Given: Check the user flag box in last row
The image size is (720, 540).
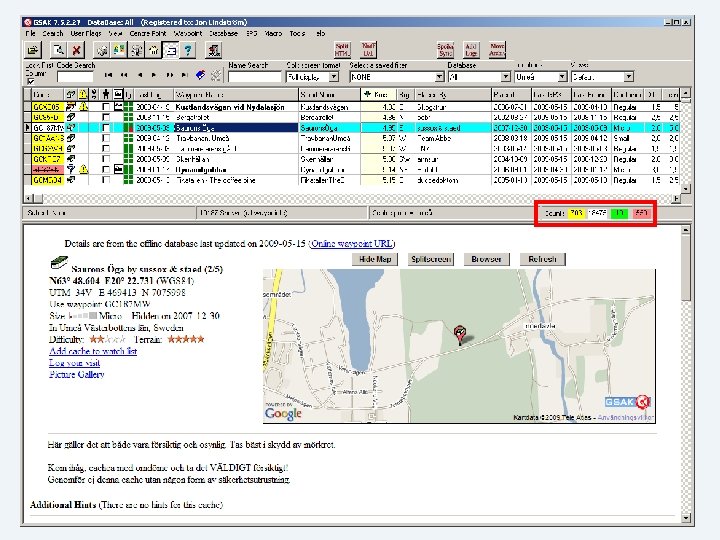Looking at the screenshot, I should 106,181.
